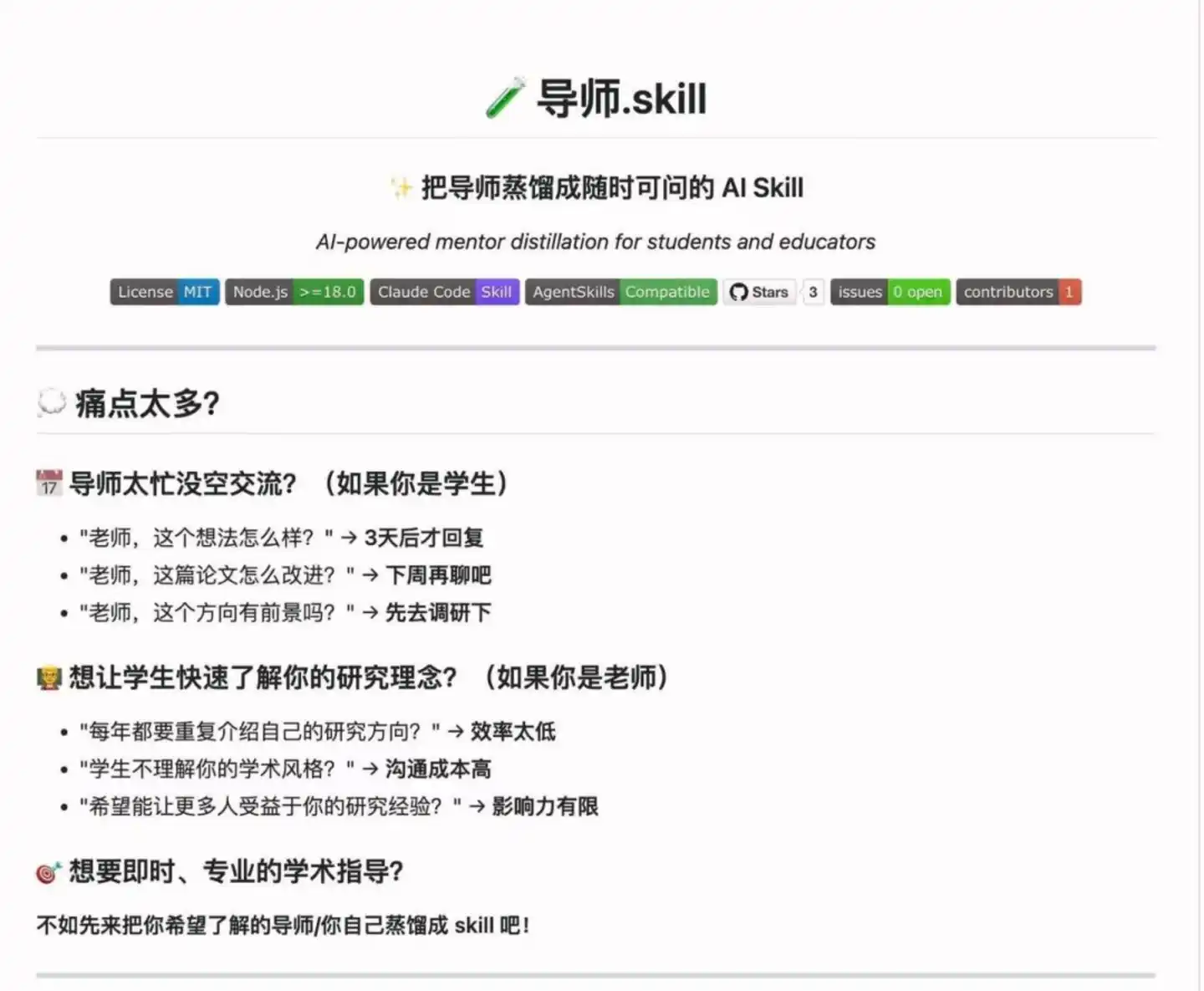Click the heading 导师太忙没空交流?
Image resolution: width=1204 pixels, height=991 pixels.
(182, 483)
